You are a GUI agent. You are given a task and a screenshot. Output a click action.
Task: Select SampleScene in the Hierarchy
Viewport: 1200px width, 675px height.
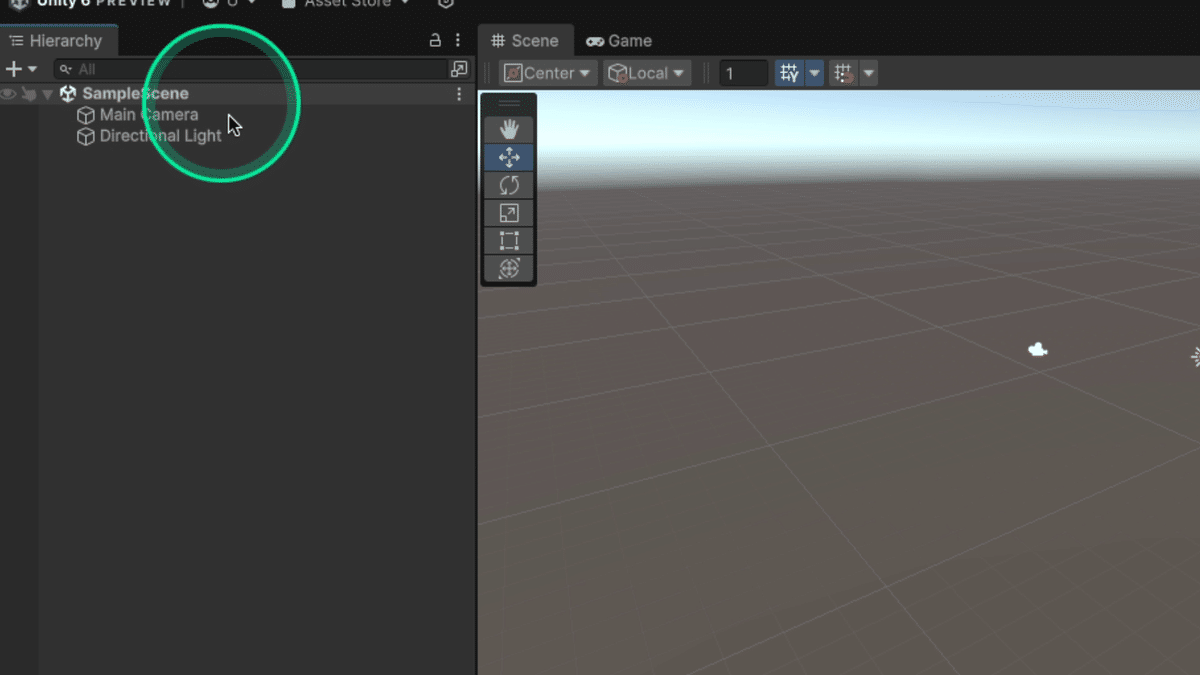[x=135, y=94]
